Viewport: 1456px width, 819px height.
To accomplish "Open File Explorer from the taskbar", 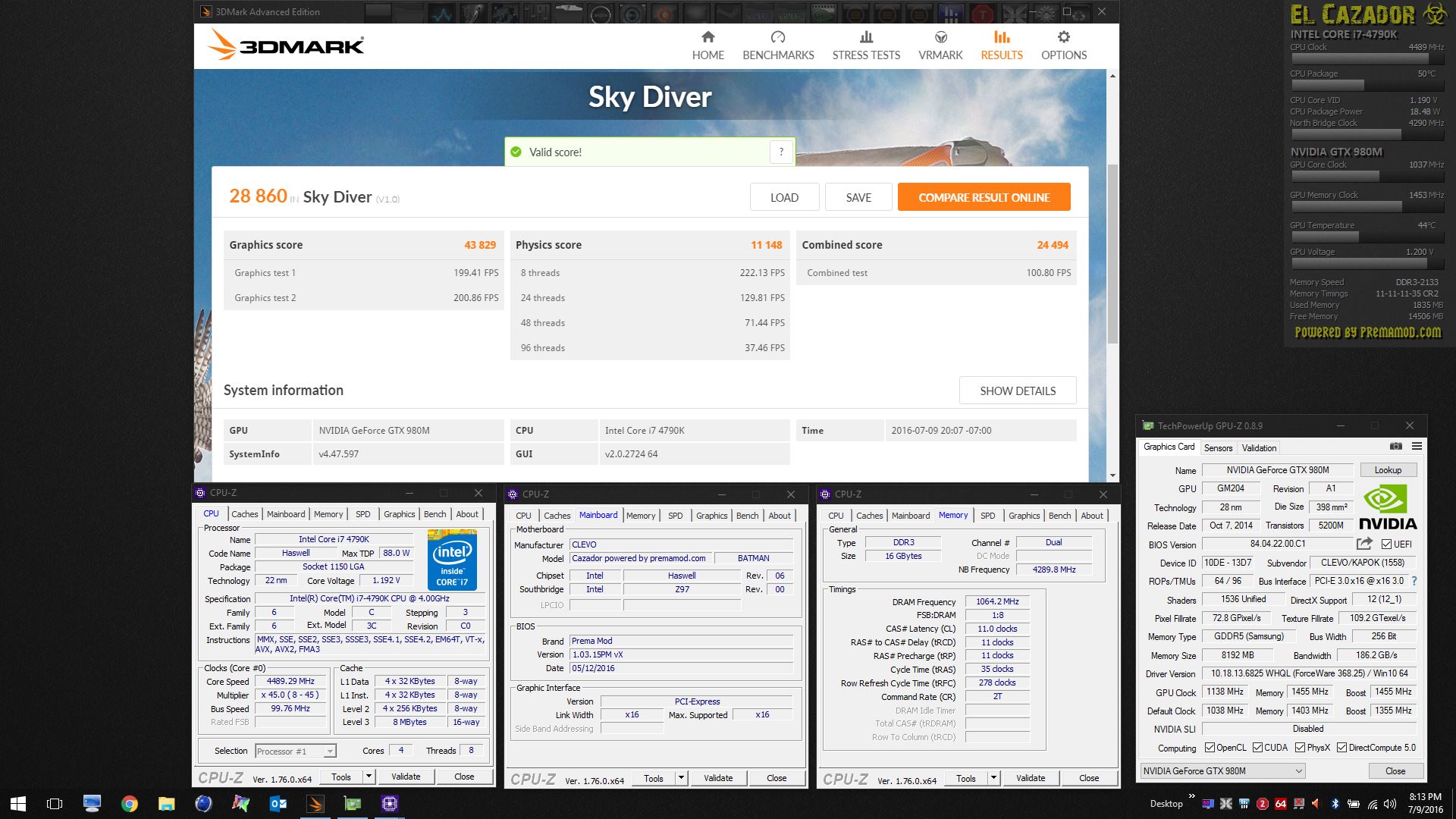I will [166, 804].
